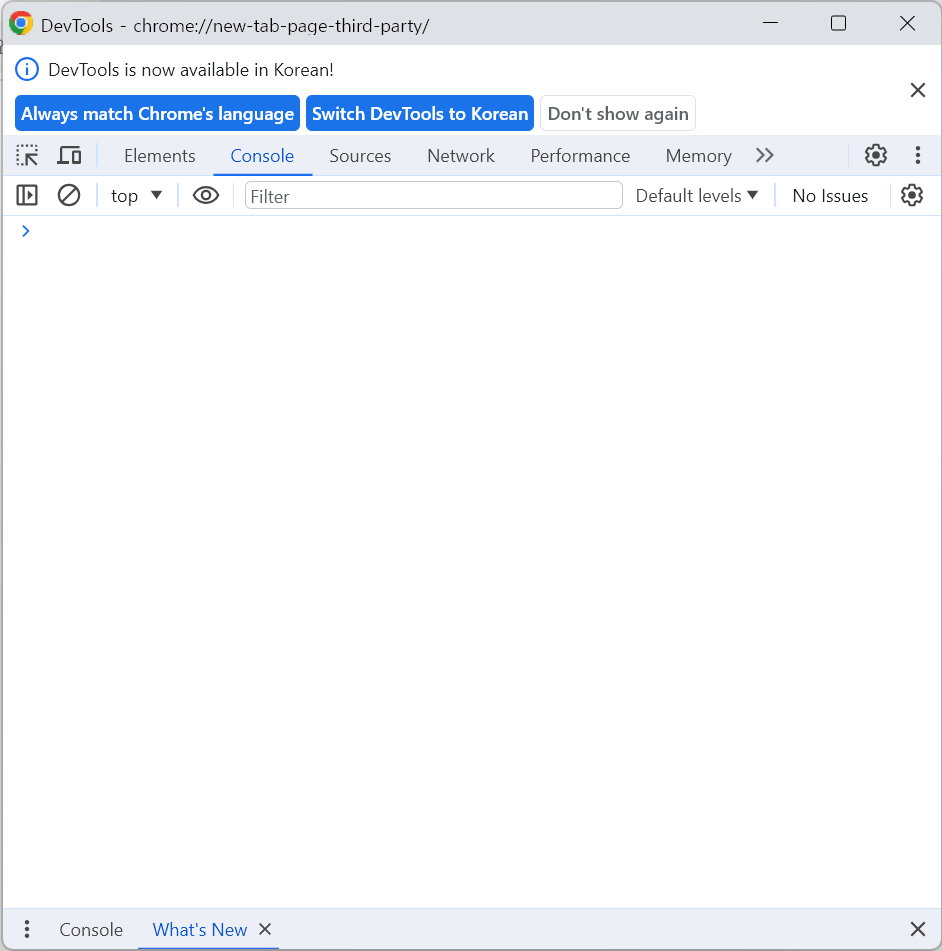Click the info icon in the language infobar
Viewport: 942px width, 951px height.
[x=27, y=70]
